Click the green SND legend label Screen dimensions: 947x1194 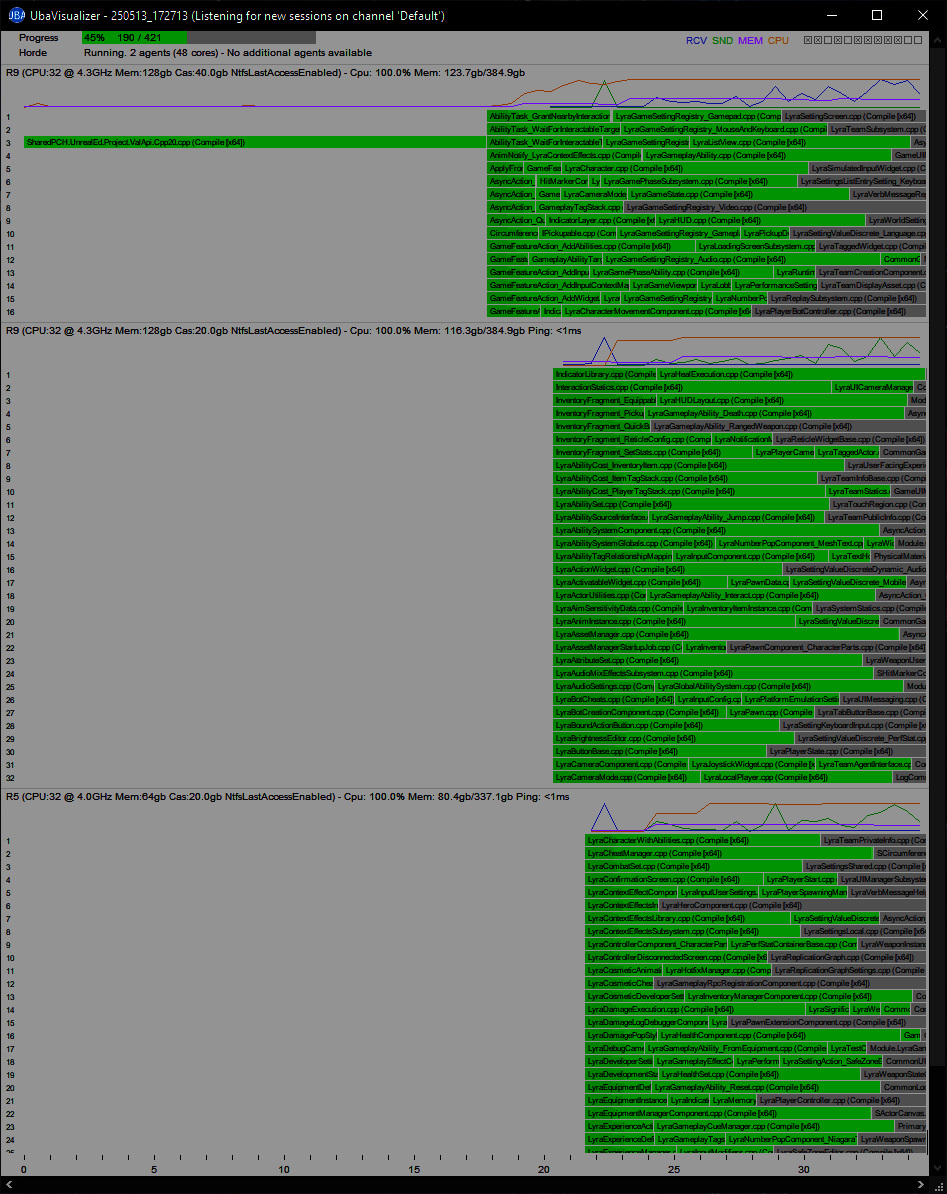point(722,41)
